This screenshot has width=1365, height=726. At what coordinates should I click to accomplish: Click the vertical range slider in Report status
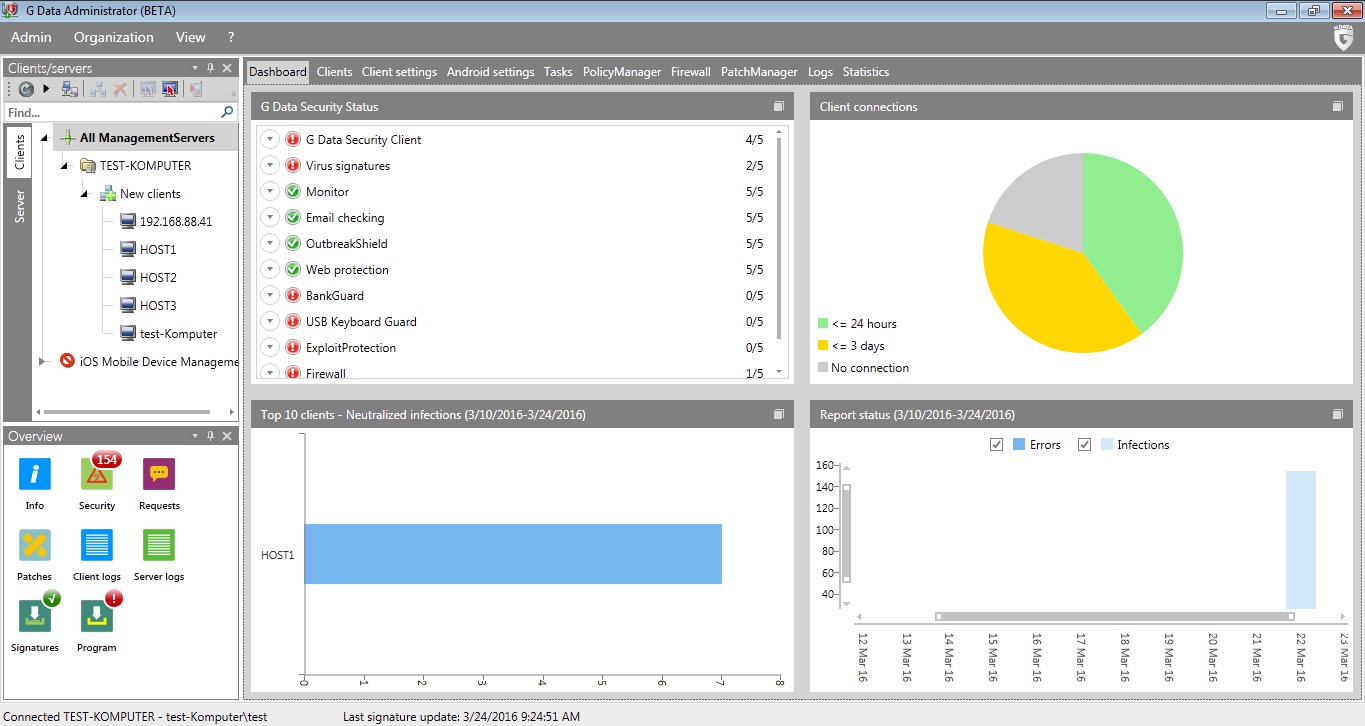846,534
